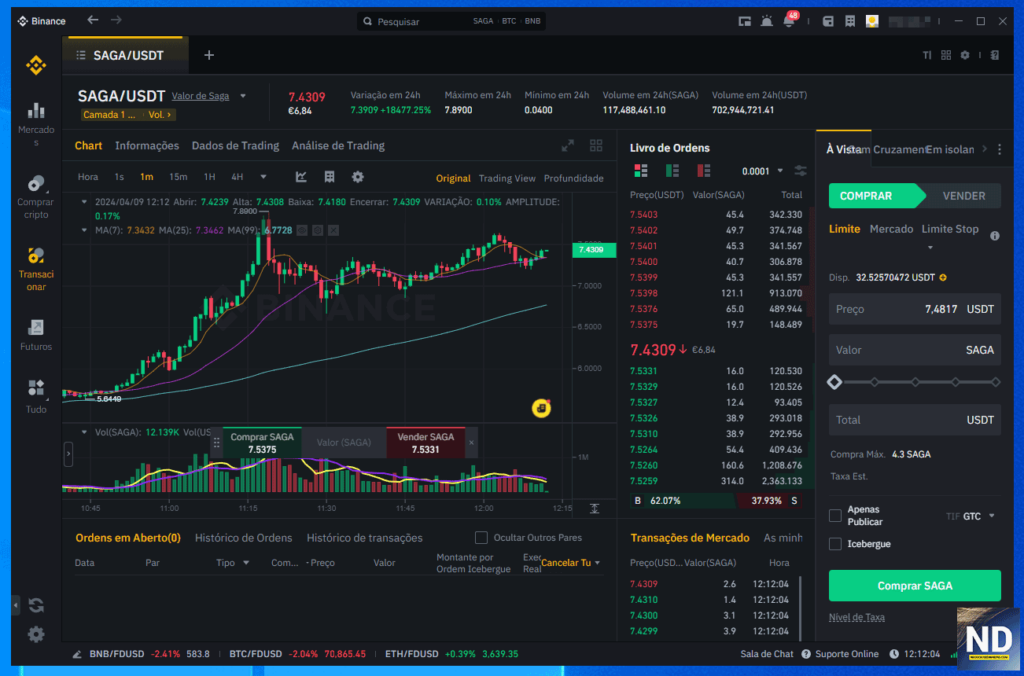Image resolution: width=1024 pixels, height=676 pixels.
Task: Switch to Histórico de transações tab
Action: click(x=364, y=538)
